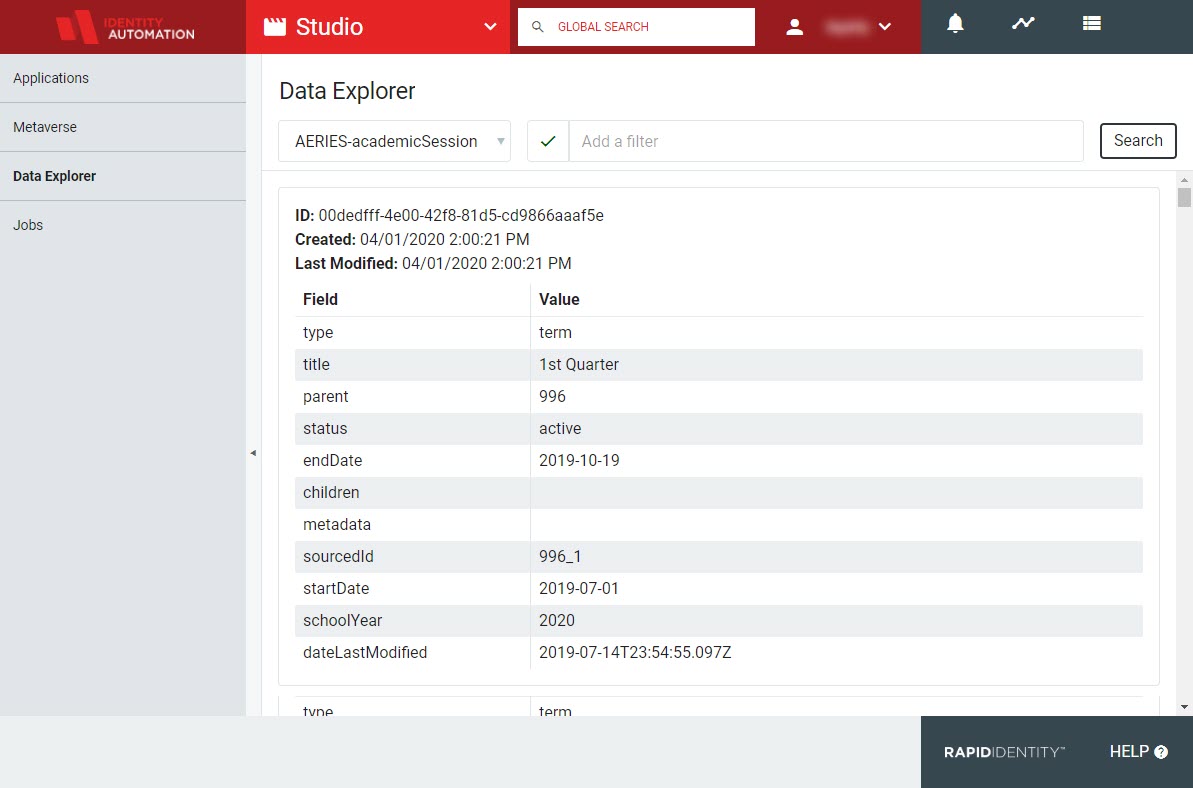Open the notifications bell

pos(955,24)
